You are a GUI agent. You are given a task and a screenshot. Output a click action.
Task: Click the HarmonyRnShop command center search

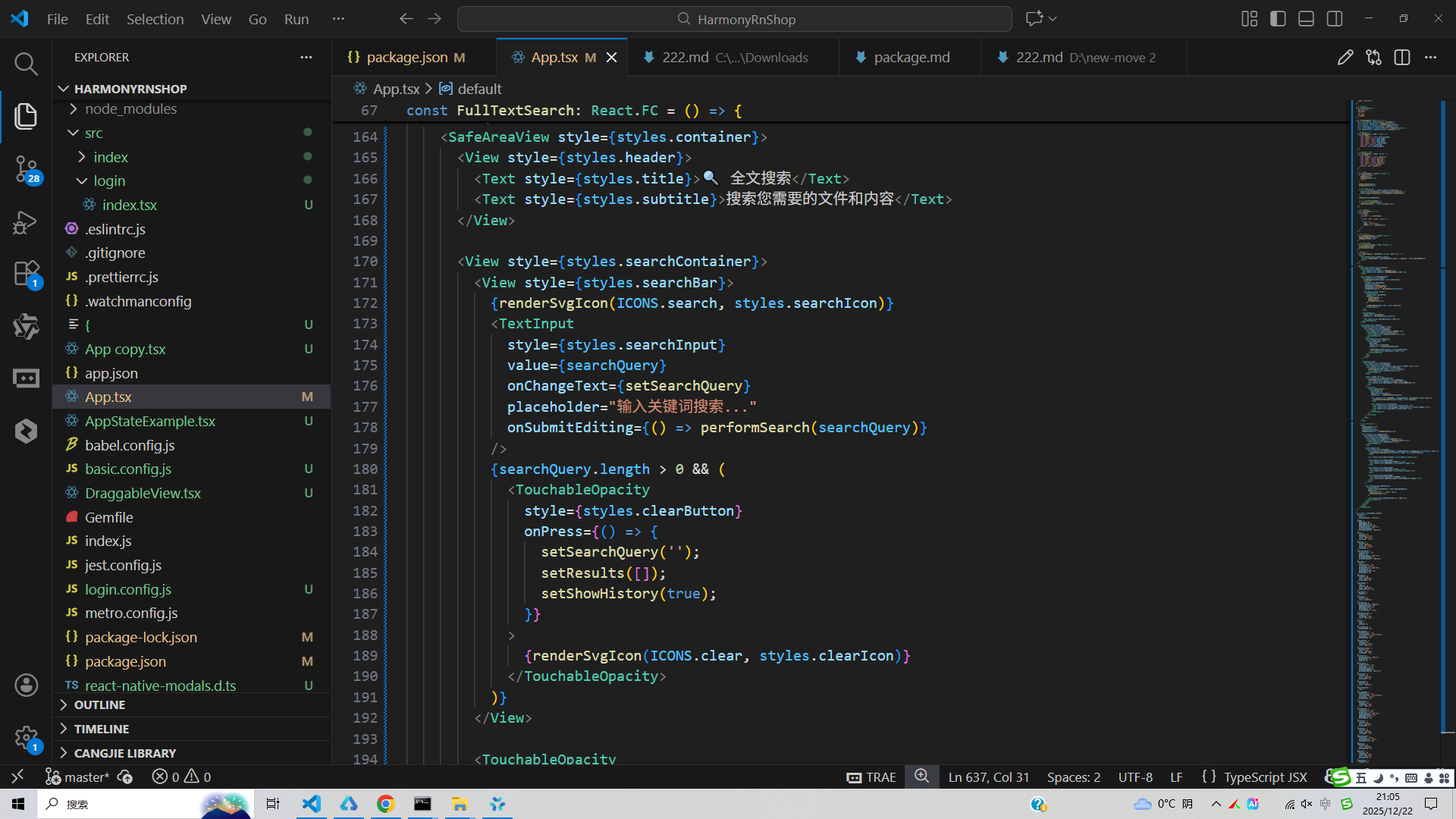click(x=734, y=19)
